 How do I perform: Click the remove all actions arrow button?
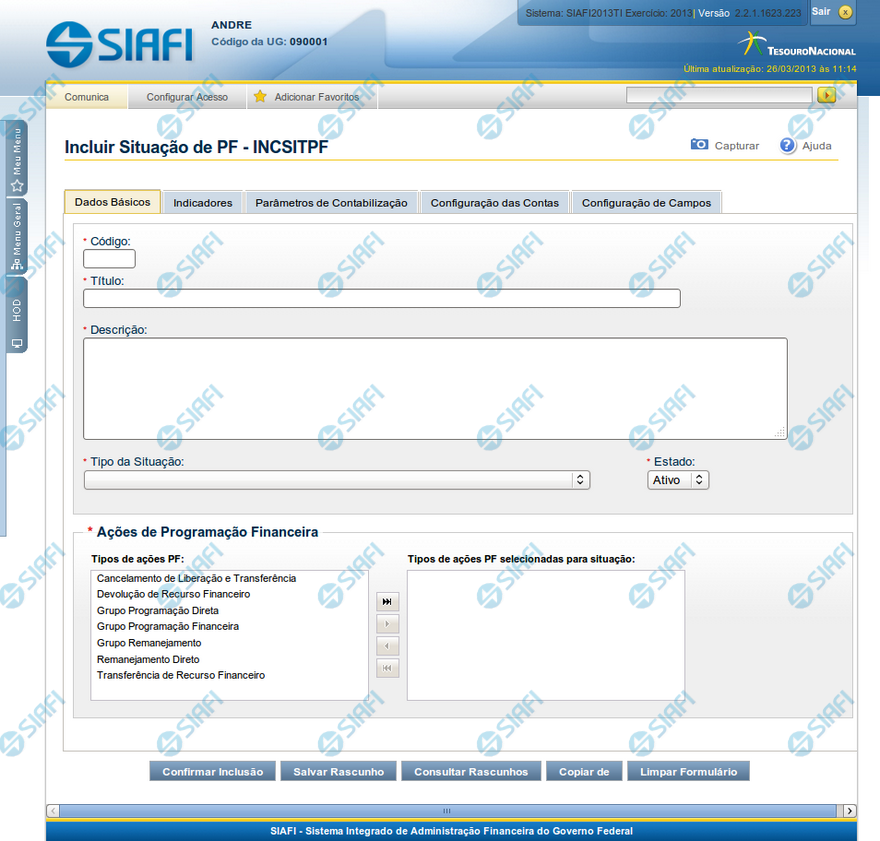coord(387,668)
